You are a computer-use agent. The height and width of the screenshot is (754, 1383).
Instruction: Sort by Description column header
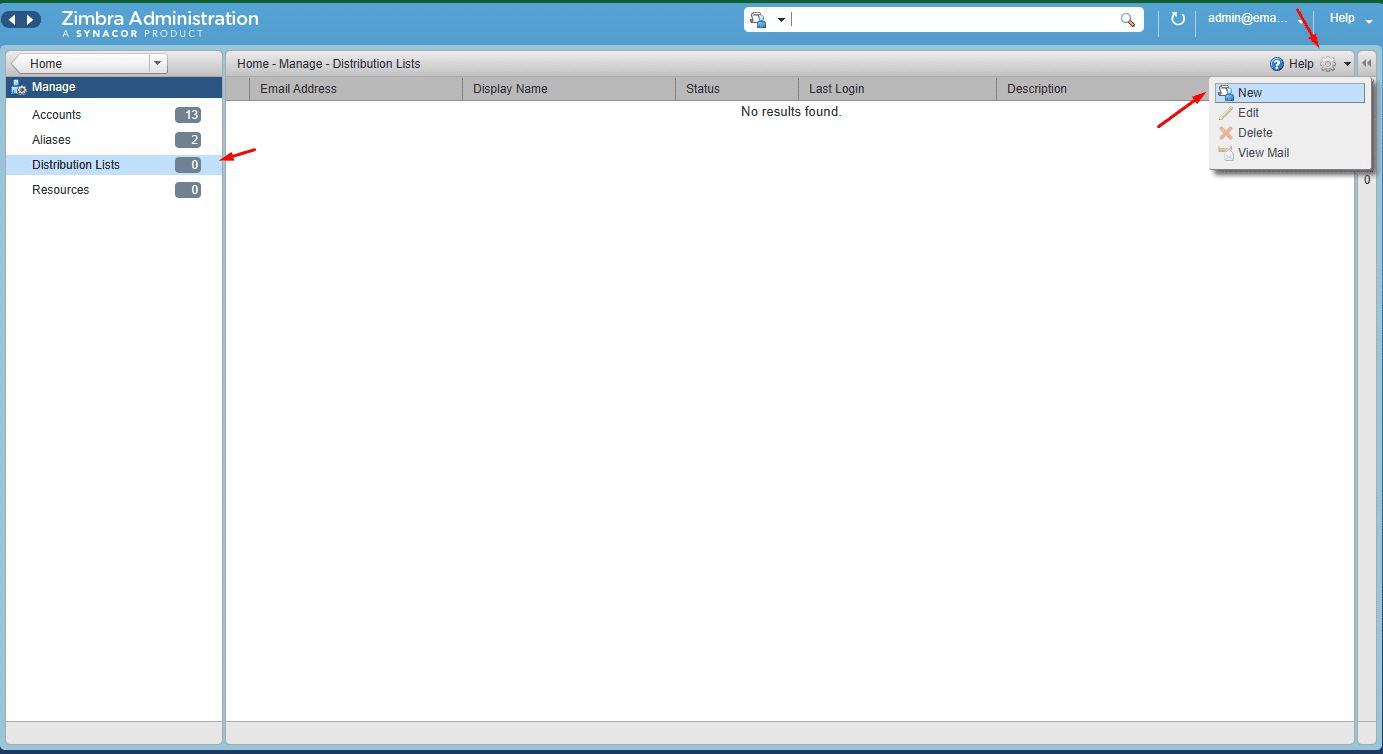point(1102,89)
